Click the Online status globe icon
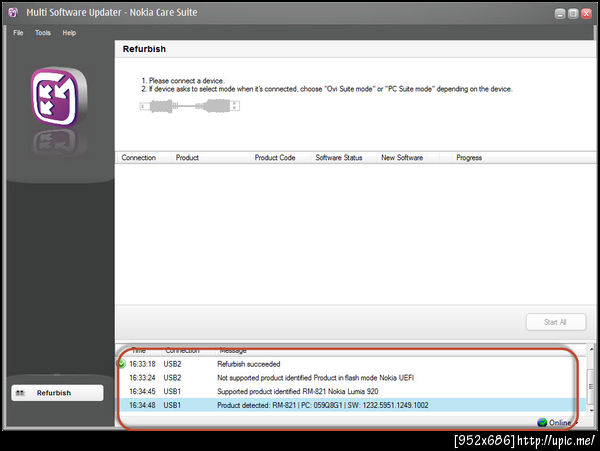The height and width of the screenshot is (451, 600). point(542,422)
